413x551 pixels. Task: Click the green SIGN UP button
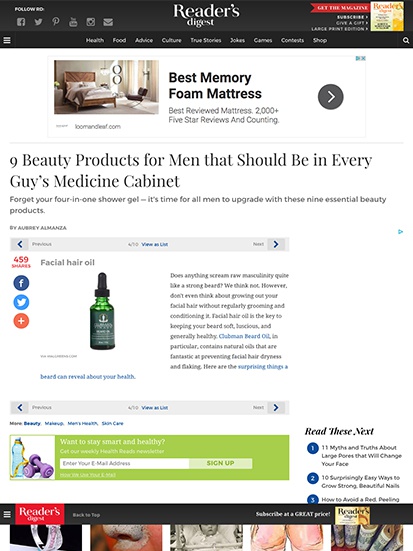click(x=220, y=463)
